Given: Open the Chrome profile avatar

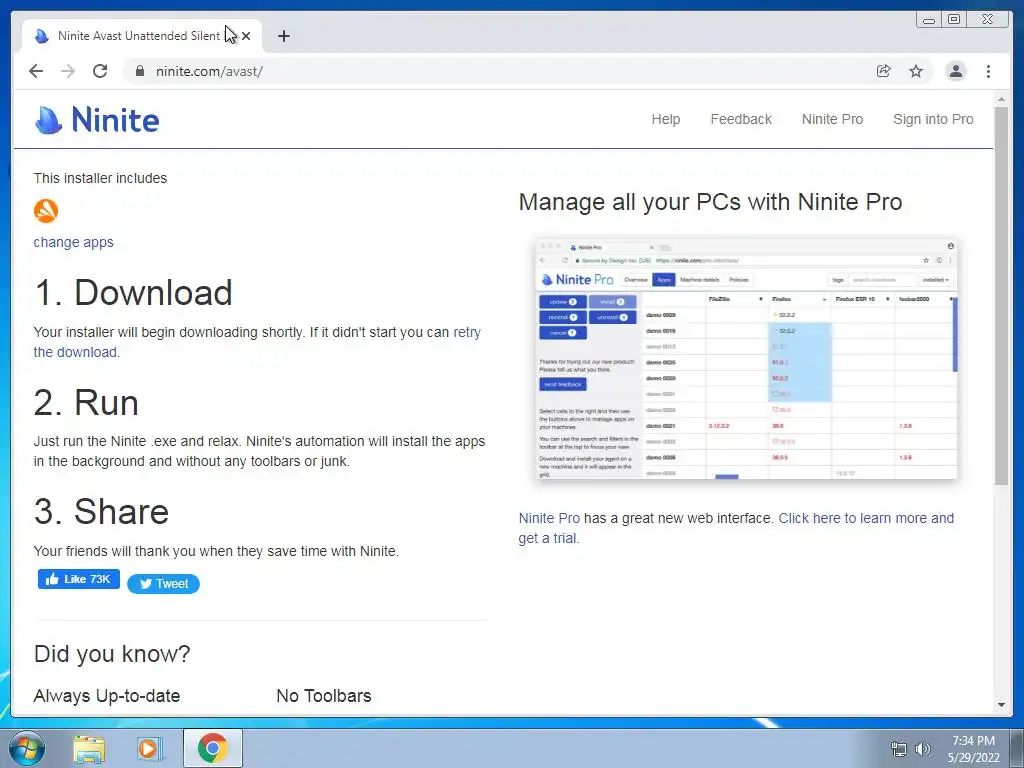Looking at the screenshot, I should (x=955, y=71).
